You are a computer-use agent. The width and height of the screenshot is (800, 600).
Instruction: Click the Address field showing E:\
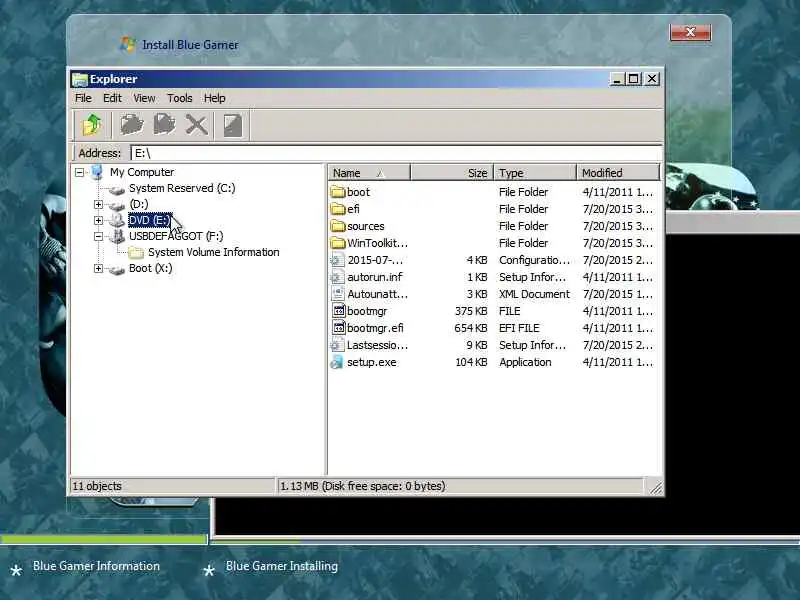(396, 153)
